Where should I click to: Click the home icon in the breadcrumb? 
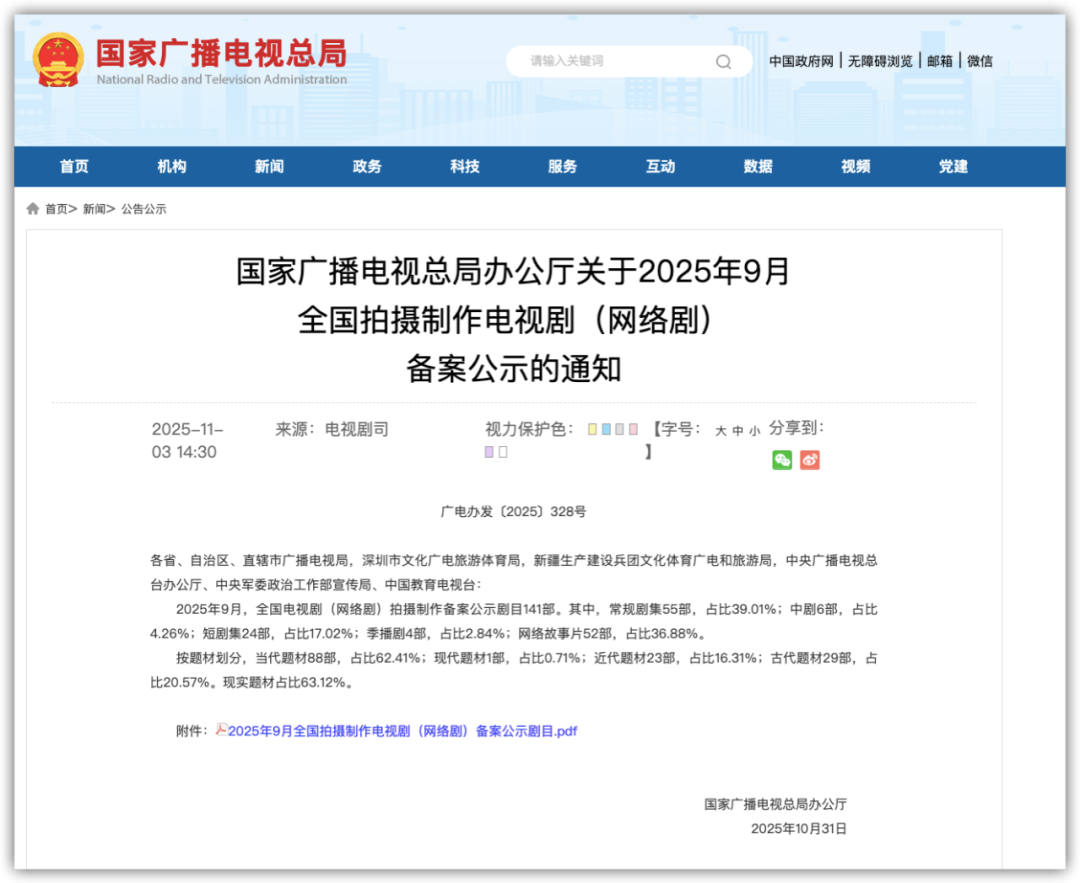click(32, 208)
